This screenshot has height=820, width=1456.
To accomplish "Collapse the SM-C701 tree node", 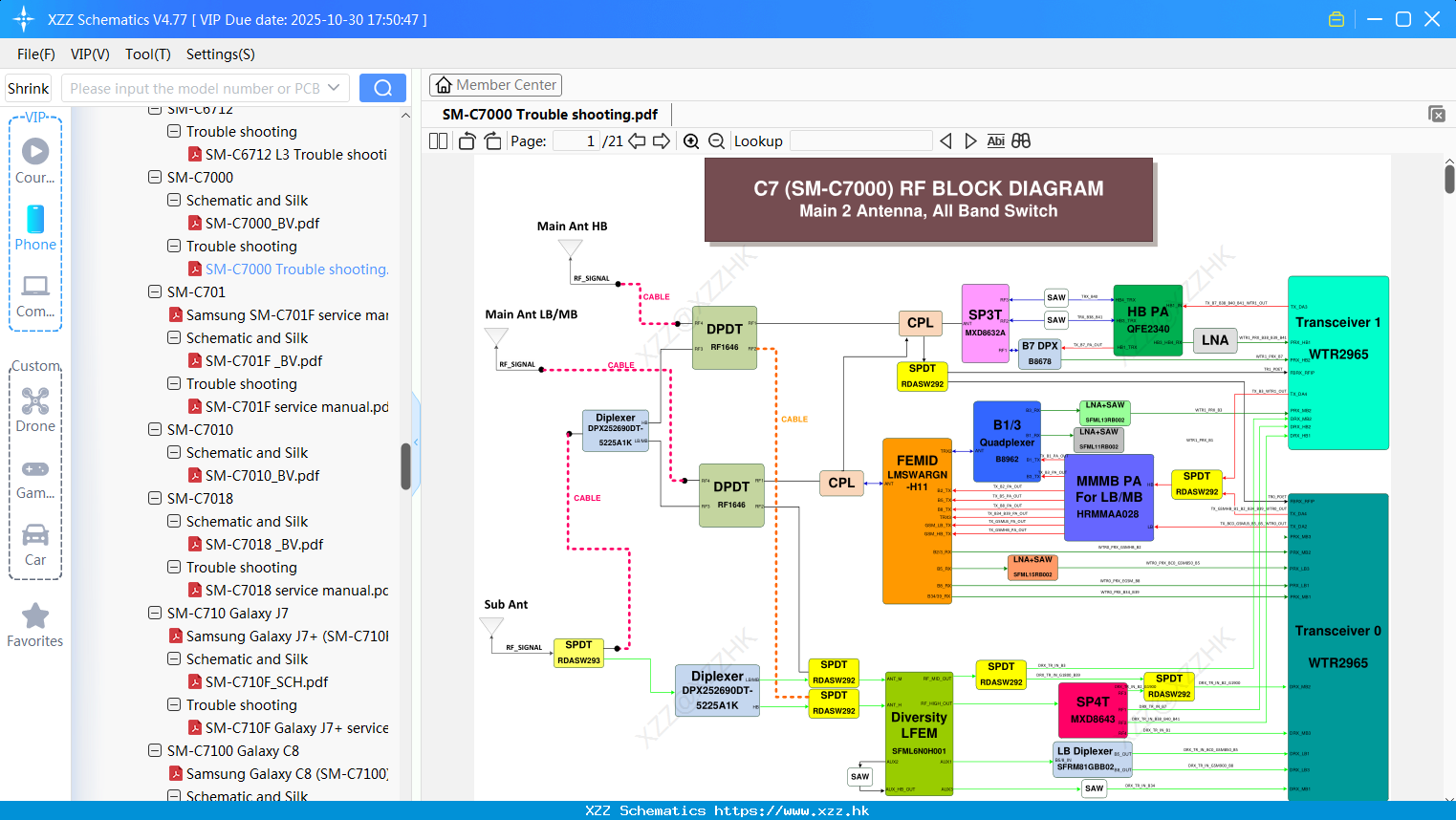I will coord(155,291).
